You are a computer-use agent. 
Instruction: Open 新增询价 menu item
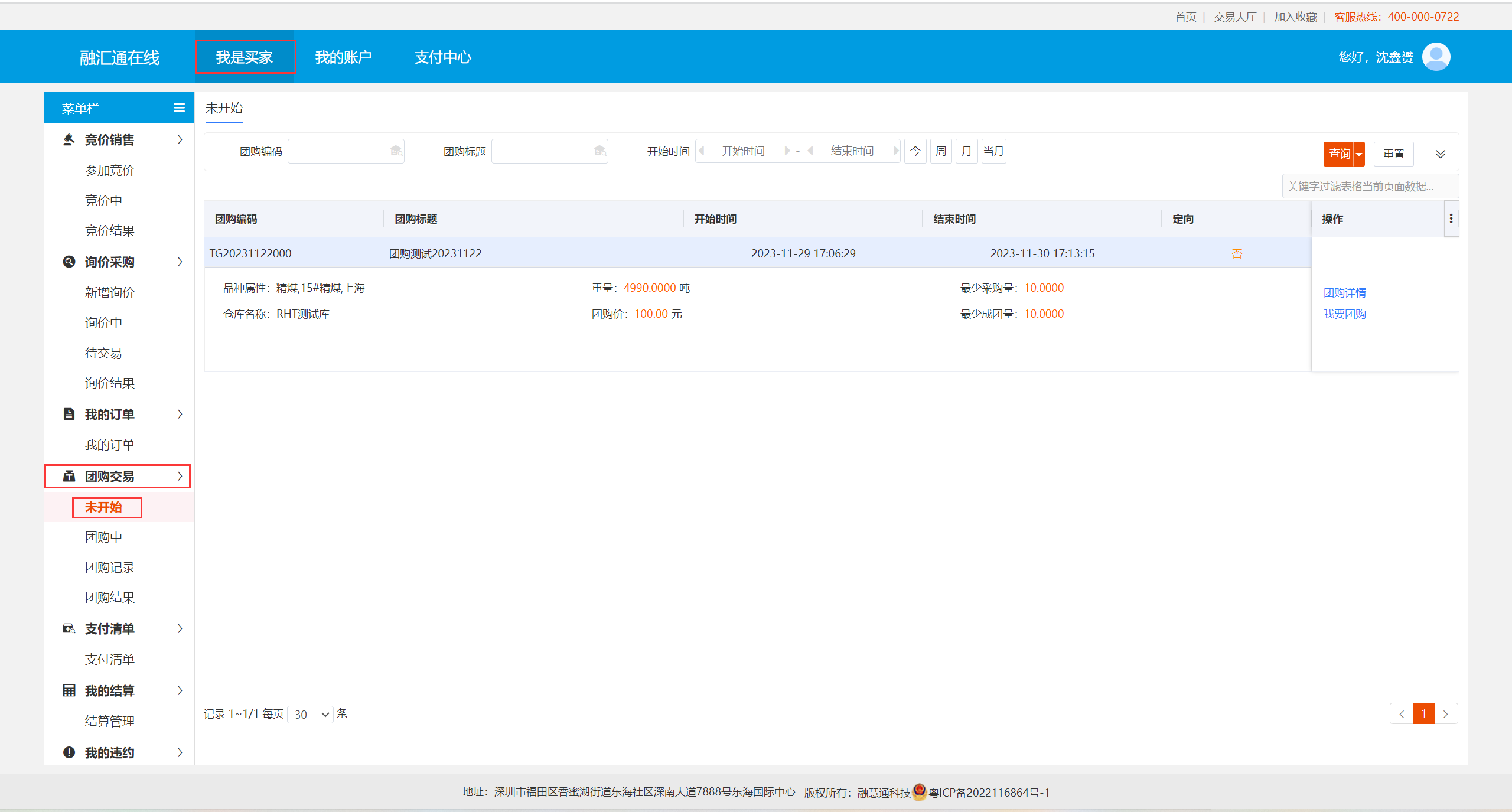110,292
